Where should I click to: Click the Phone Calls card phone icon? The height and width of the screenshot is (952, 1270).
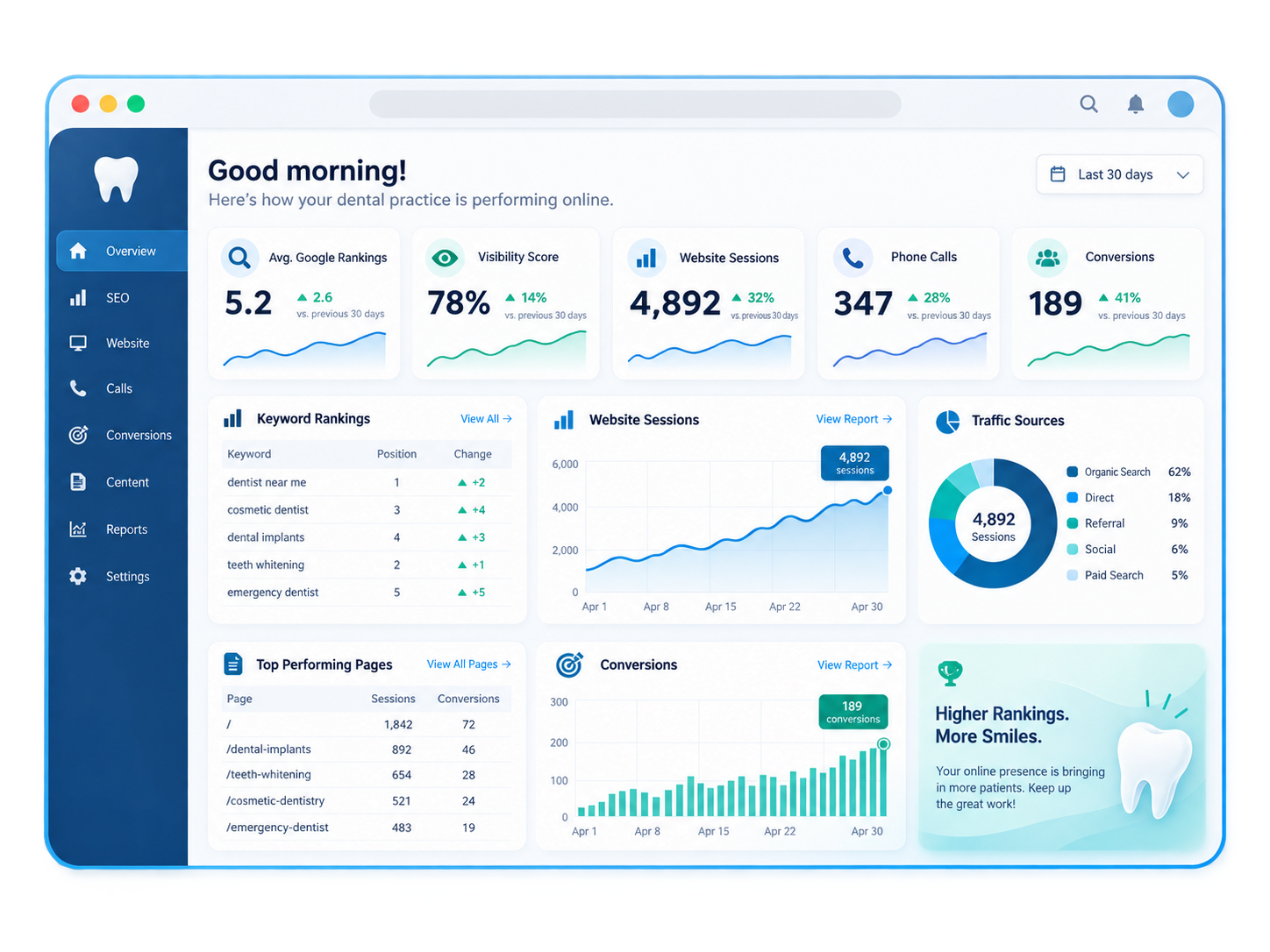853,258
